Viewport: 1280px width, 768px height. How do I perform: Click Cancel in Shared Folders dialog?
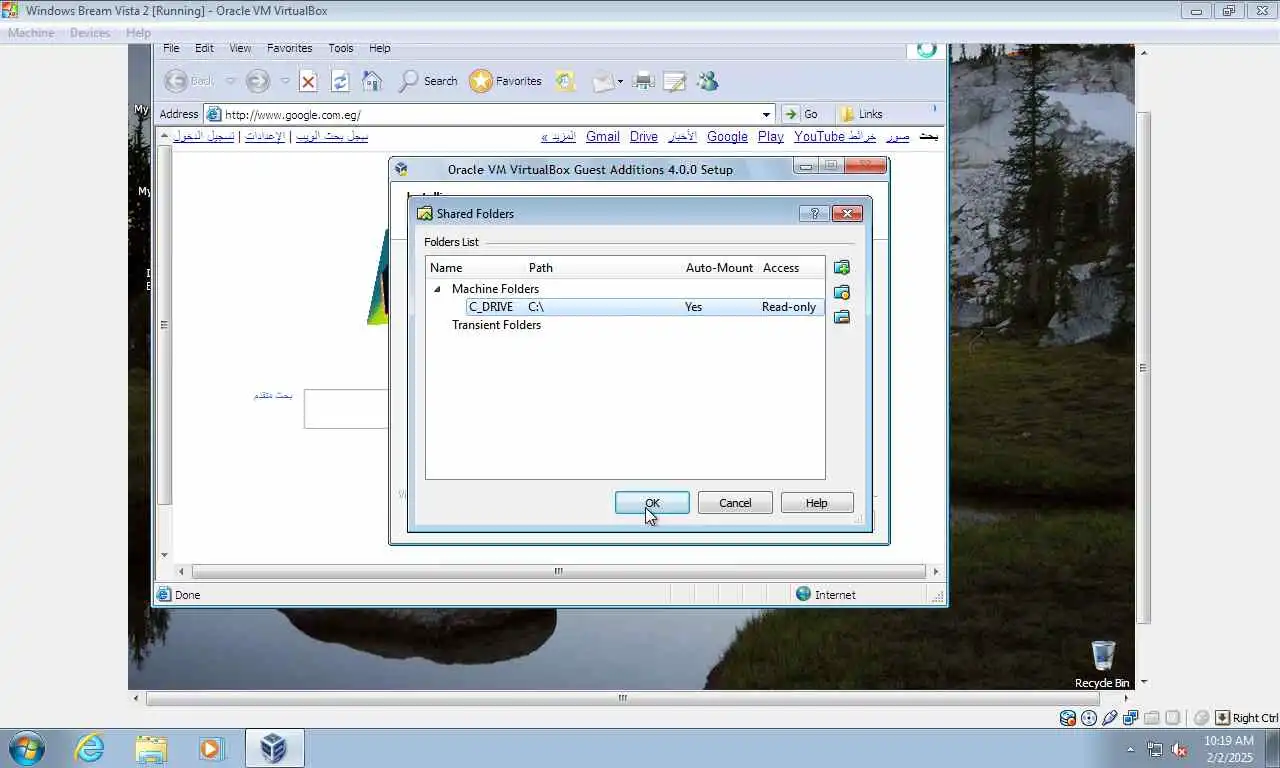click(x=735, y=503)
